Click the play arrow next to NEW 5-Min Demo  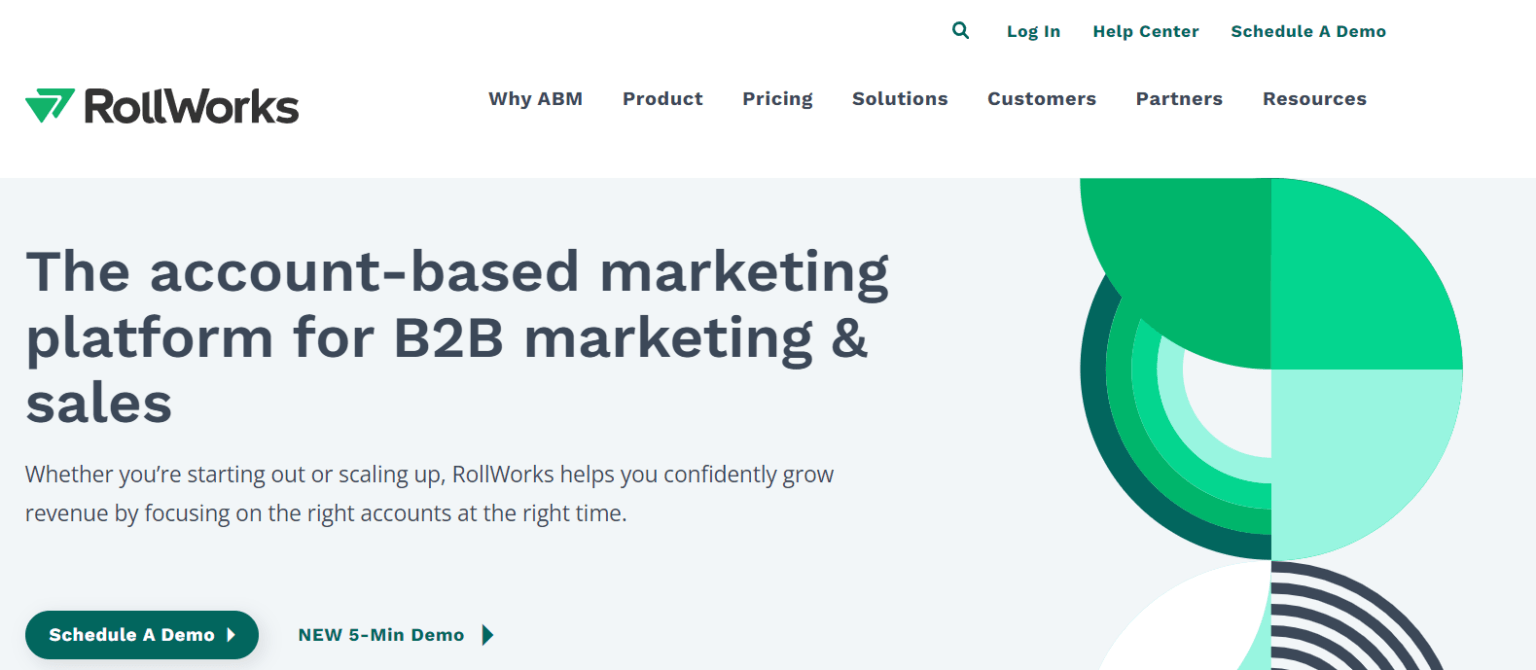pos(488,635)
